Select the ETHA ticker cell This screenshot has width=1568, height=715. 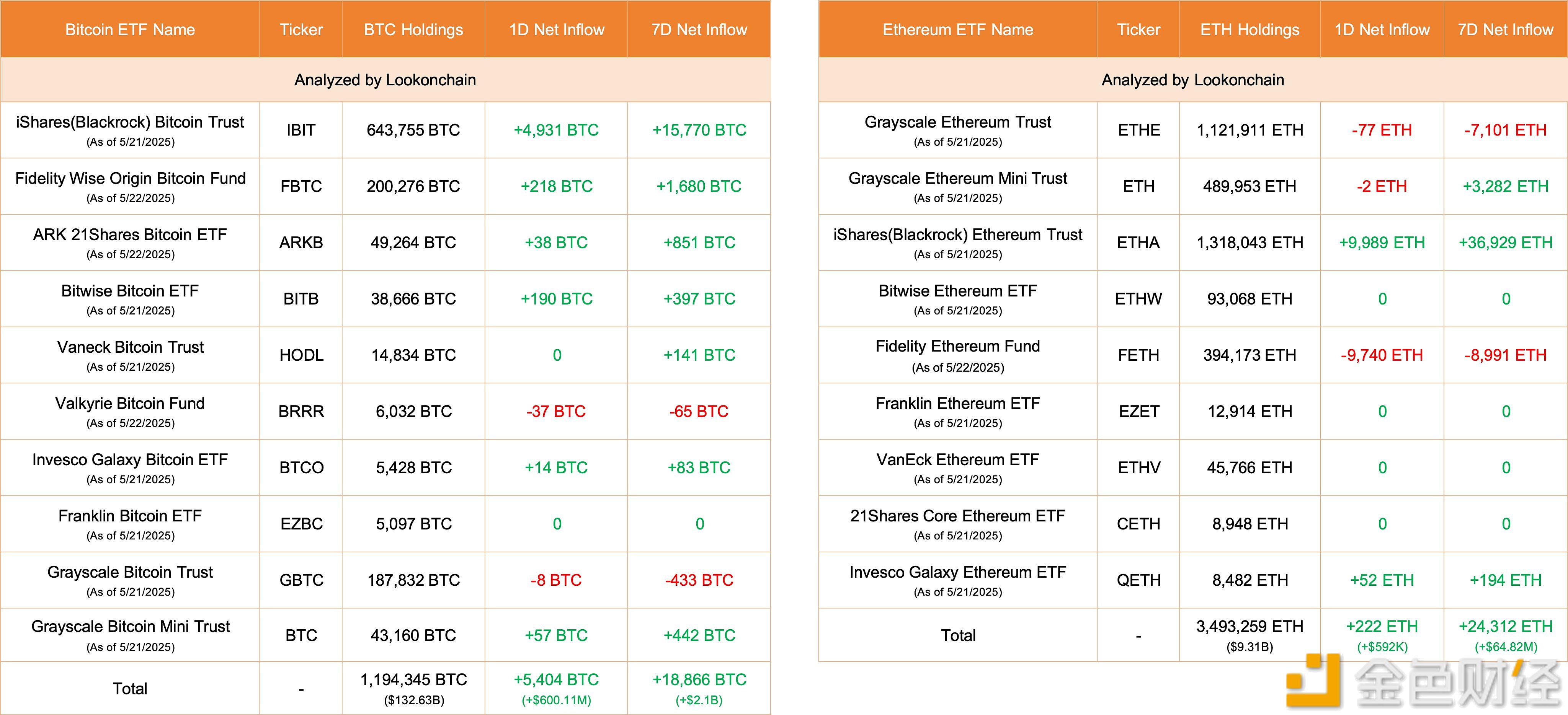tap(1138, 243)
